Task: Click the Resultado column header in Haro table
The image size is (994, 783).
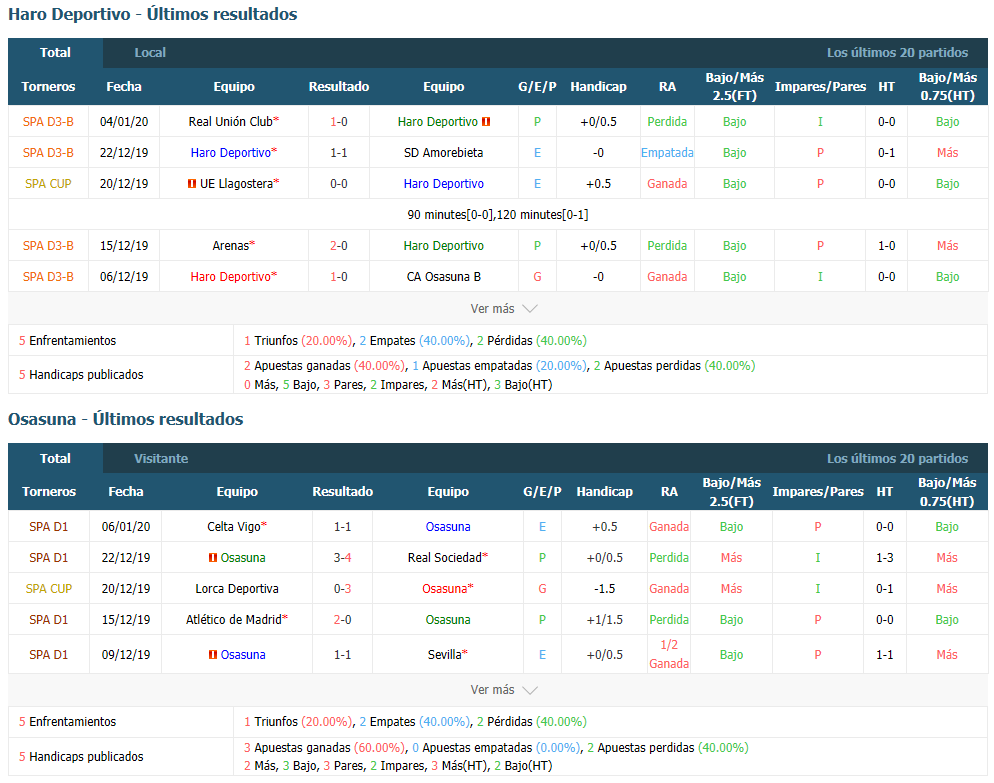Action: pyautogui.click(x=339, y=87)
